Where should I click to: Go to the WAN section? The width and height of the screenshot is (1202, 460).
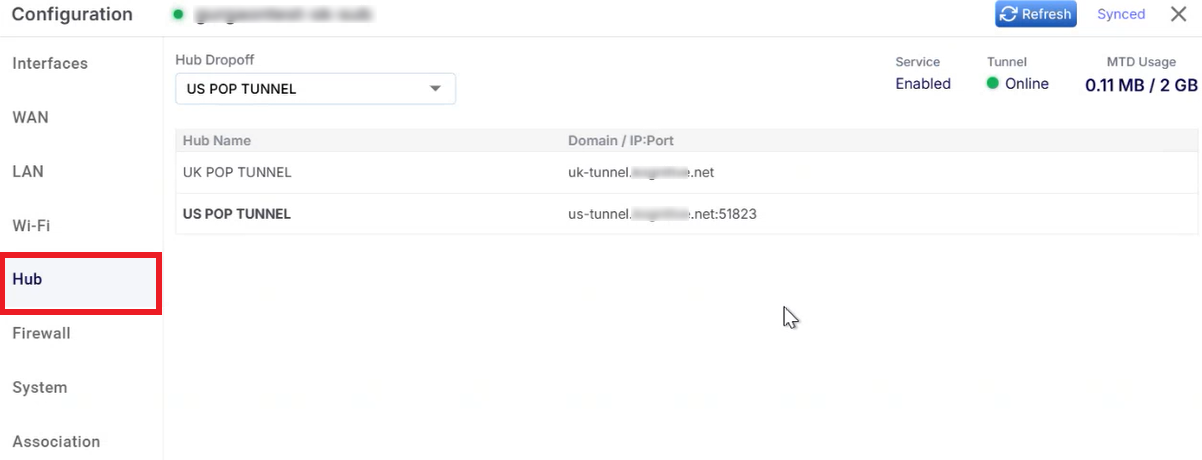click(x=30, y=117)
